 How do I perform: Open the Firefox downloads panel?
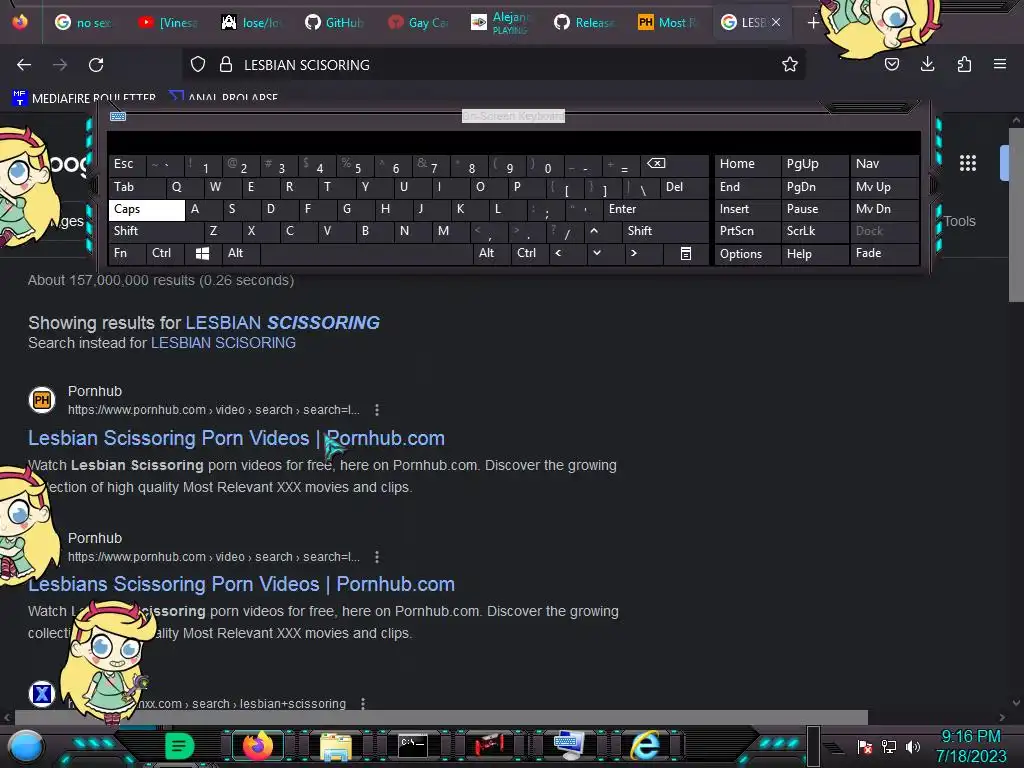click(927, 64)
